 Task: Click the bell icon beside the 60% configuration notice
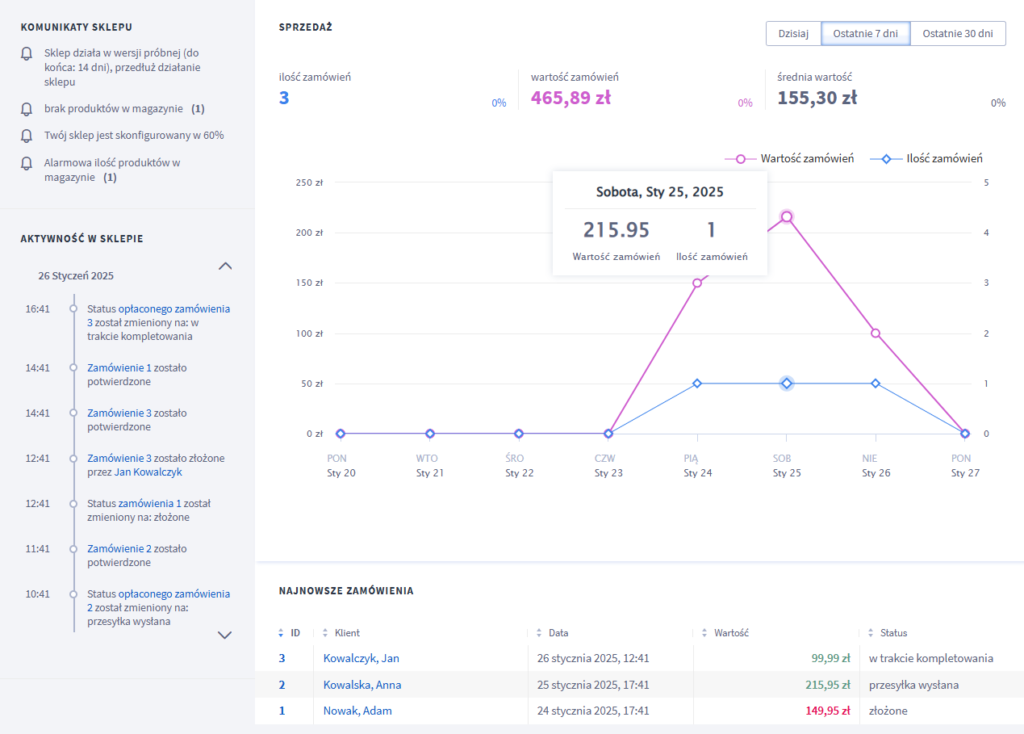(x=27, y=136)
